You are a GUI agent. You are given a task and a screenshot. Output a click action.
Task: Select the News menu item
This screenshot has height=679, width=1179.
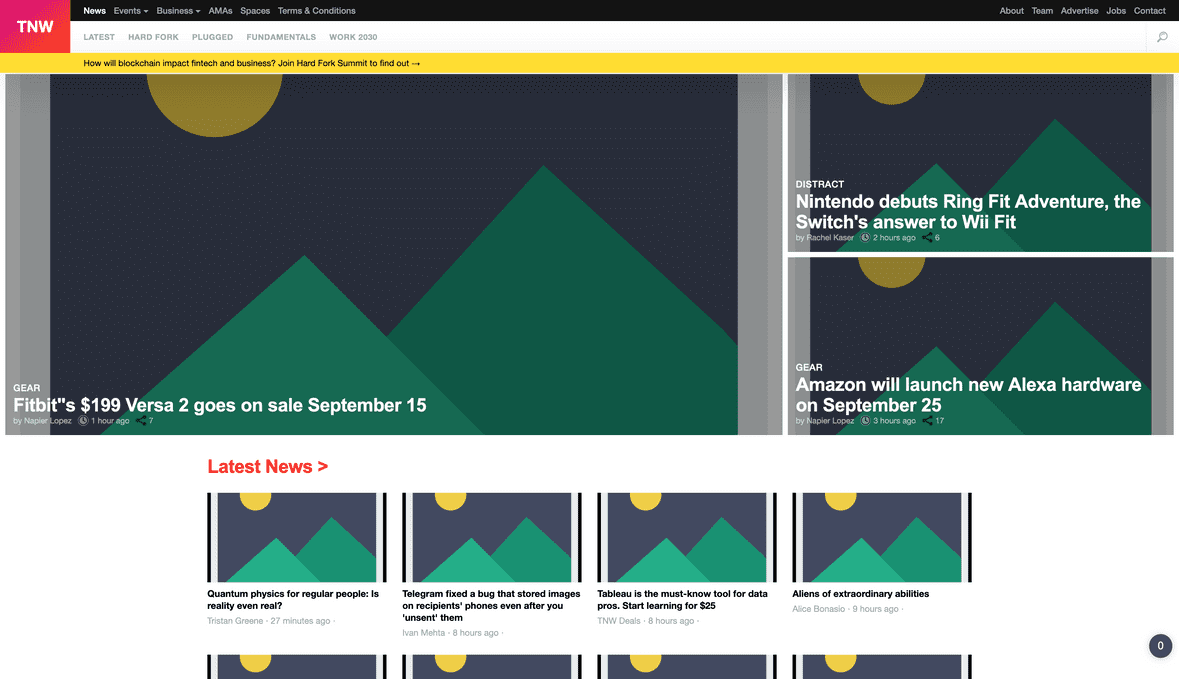point(94,11)
